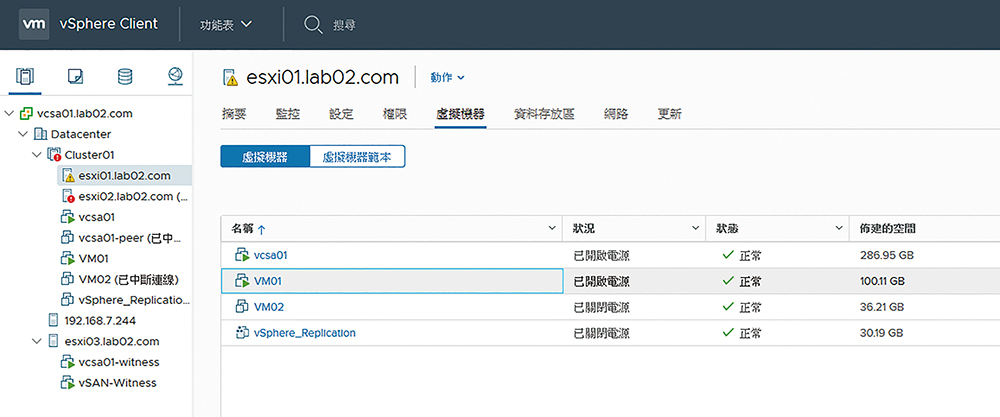
Task: Open the VM01 link in VM table
Action: coord(268,281)
